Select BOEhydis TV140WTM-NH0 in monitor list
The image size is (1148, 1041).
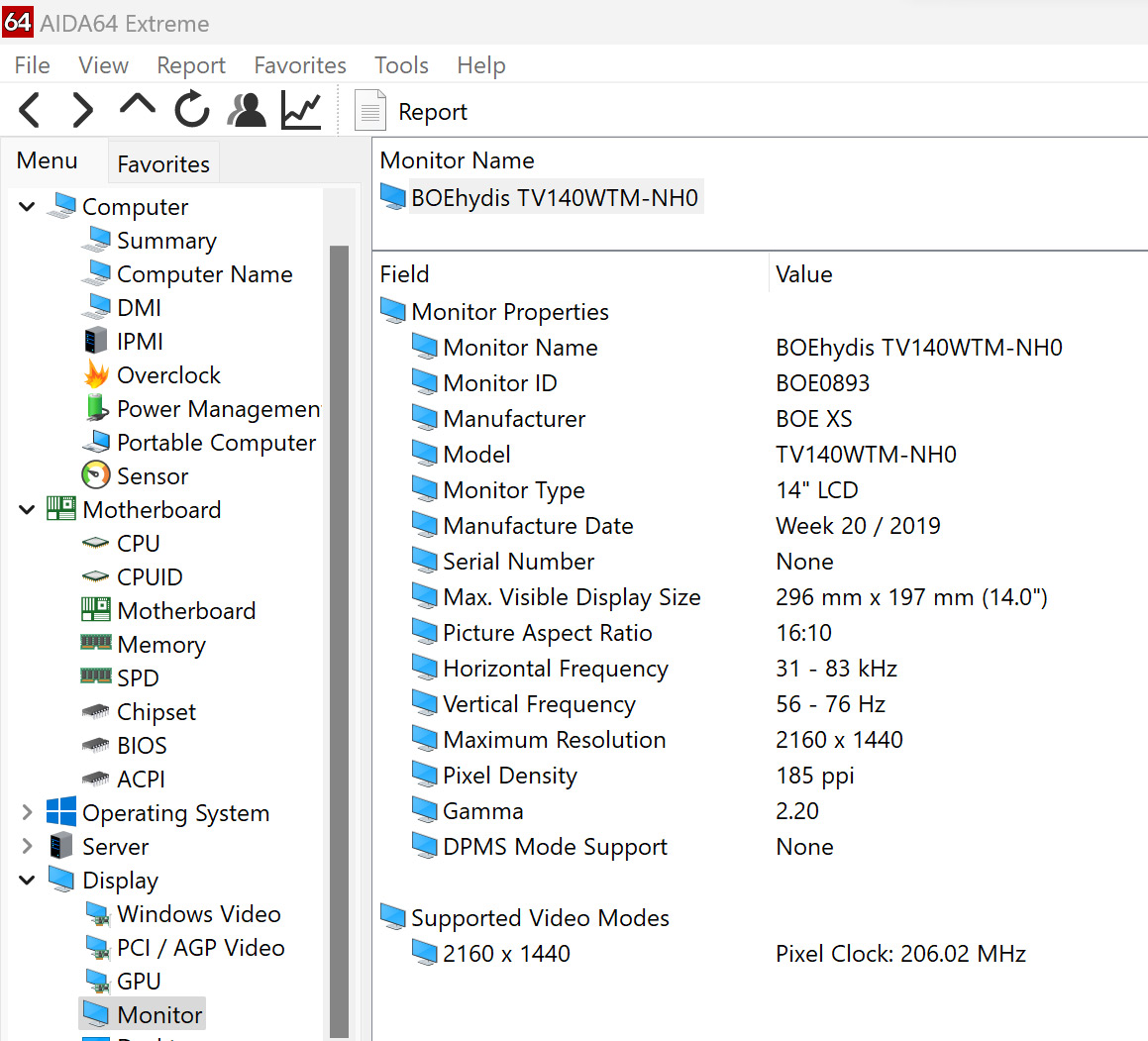541,197
